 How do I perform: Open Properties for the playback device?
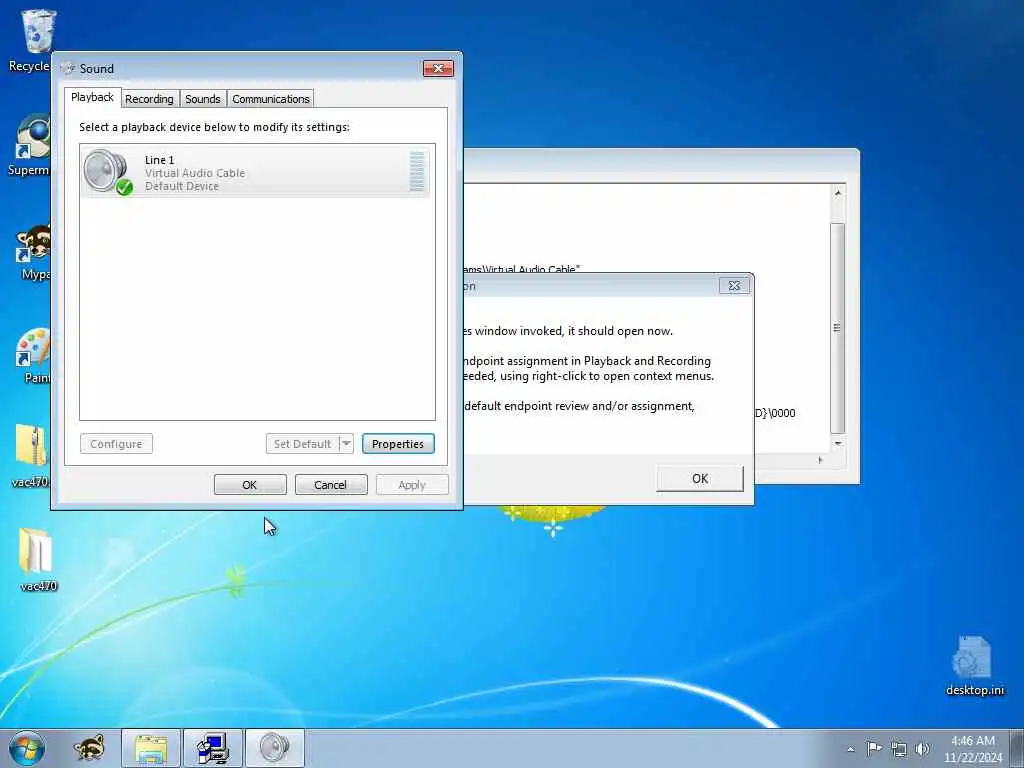click(x=398, y=443)
